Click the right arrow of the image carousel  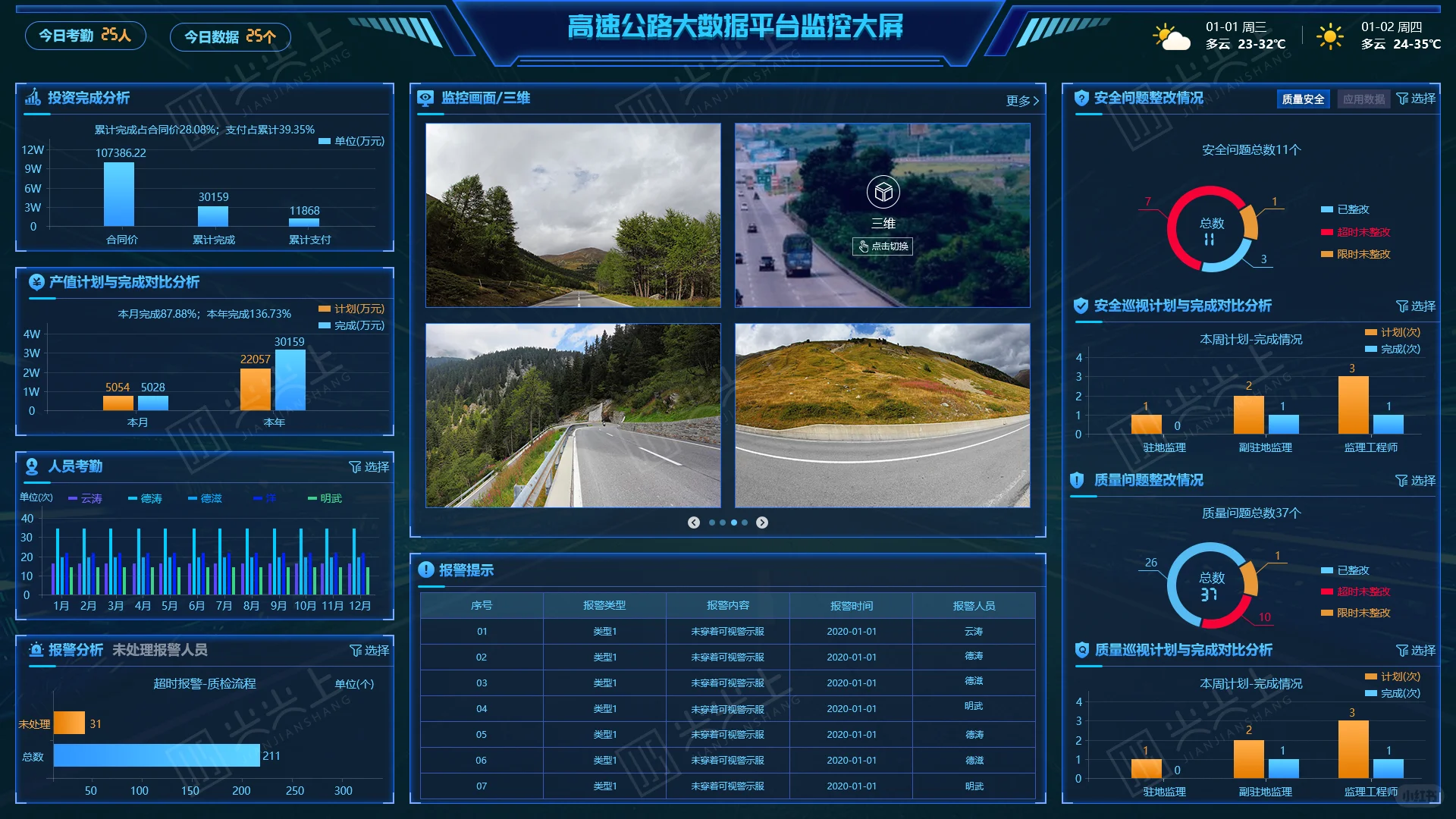(x=762, y=522)
